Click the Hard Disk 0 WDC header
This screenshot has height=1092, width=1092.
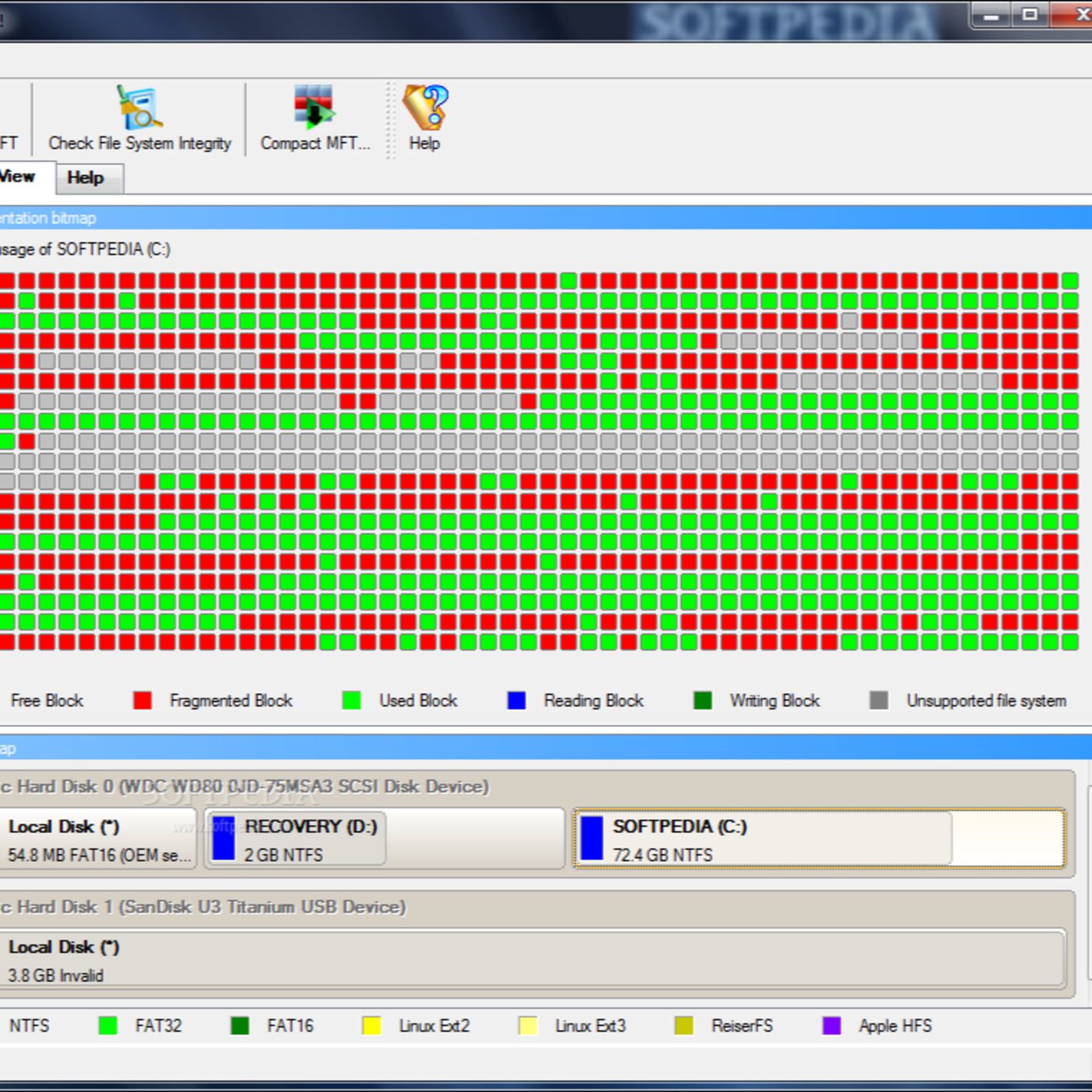click(250, 786)
